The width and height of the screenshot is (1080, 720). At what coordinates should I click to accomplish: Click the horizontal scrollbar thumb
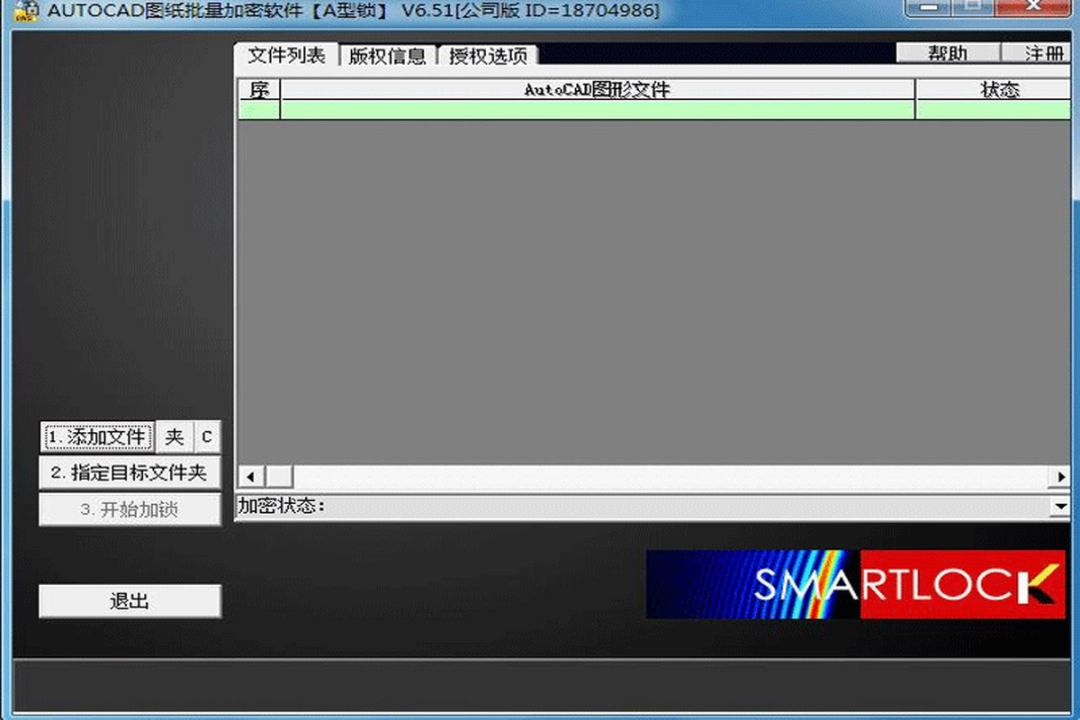(x=278, y=477)
